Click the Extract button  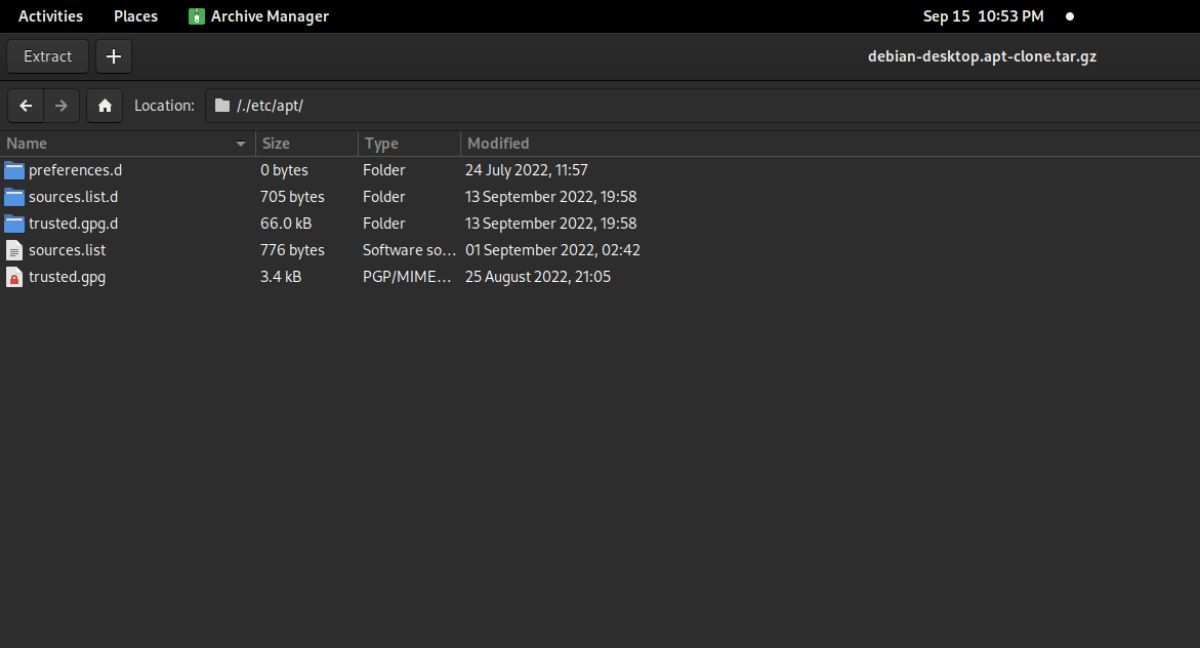coord(46,56)
